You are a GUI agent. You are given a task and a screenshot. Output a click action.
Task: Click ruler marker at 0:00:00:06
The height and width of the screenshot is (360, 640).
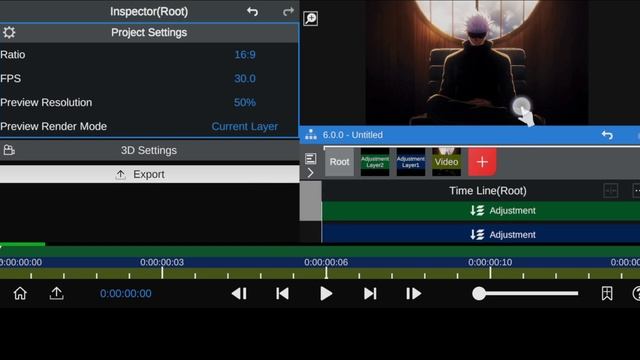(326, 262)
